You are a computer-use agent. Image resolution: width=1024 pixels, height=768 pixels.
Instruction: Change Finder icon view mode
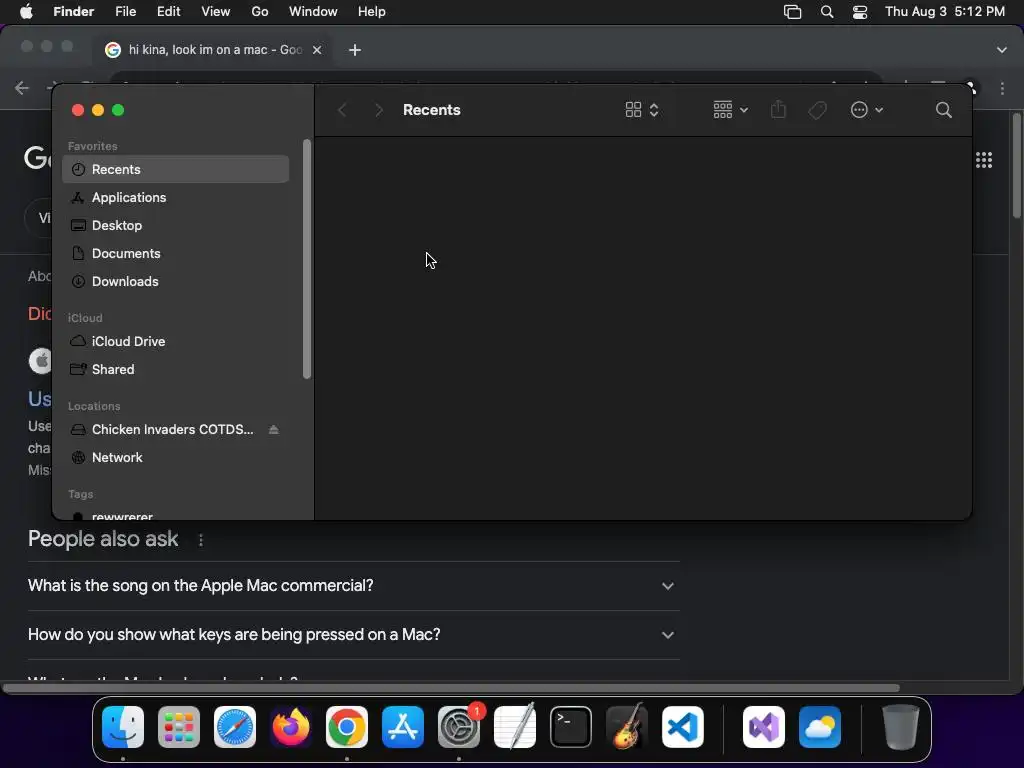click(x=642, y=110)
